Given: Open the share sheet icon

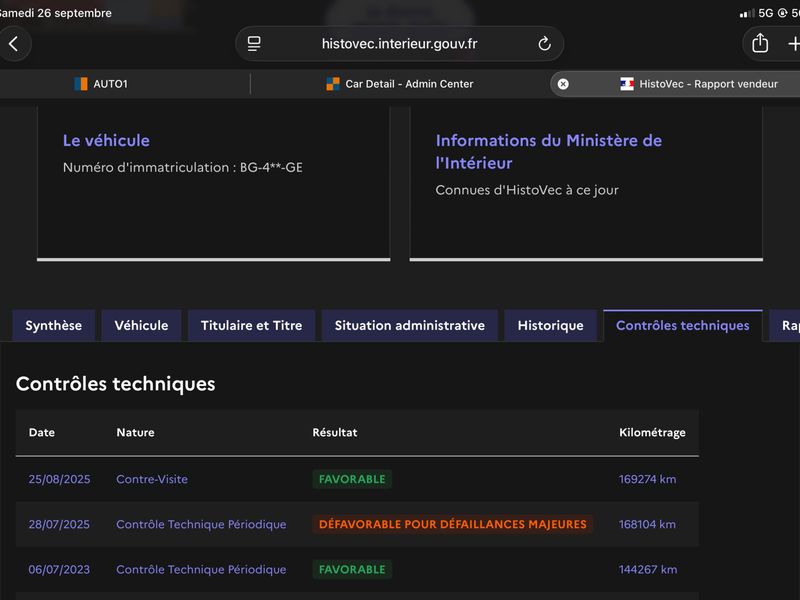Looking at the screenshot, I should pos(760,43).
